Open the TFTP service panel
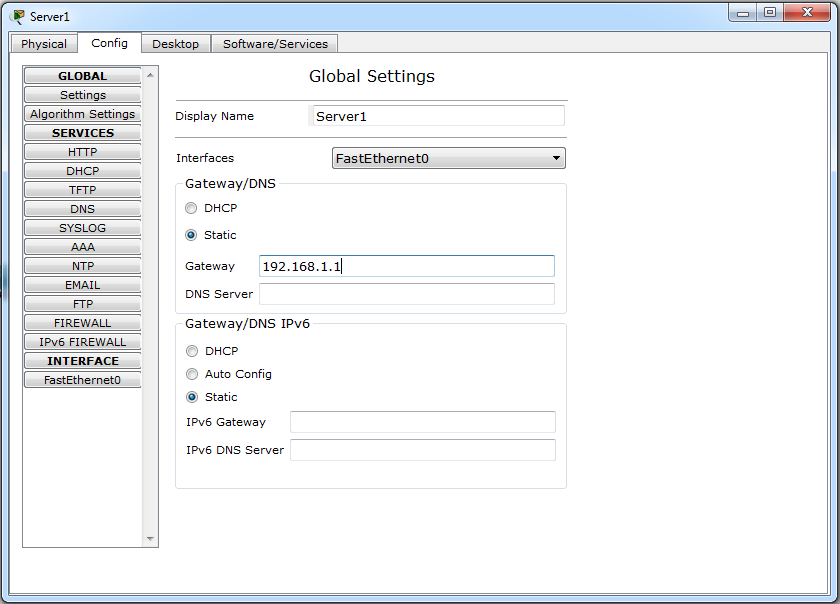 [82, 189]
